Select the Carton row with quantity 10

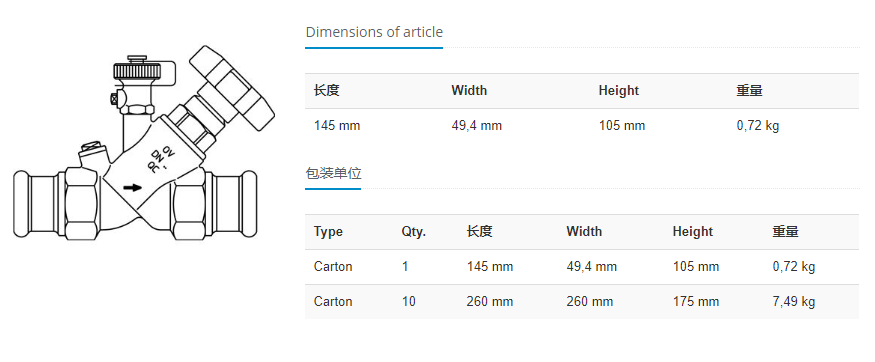582,302
